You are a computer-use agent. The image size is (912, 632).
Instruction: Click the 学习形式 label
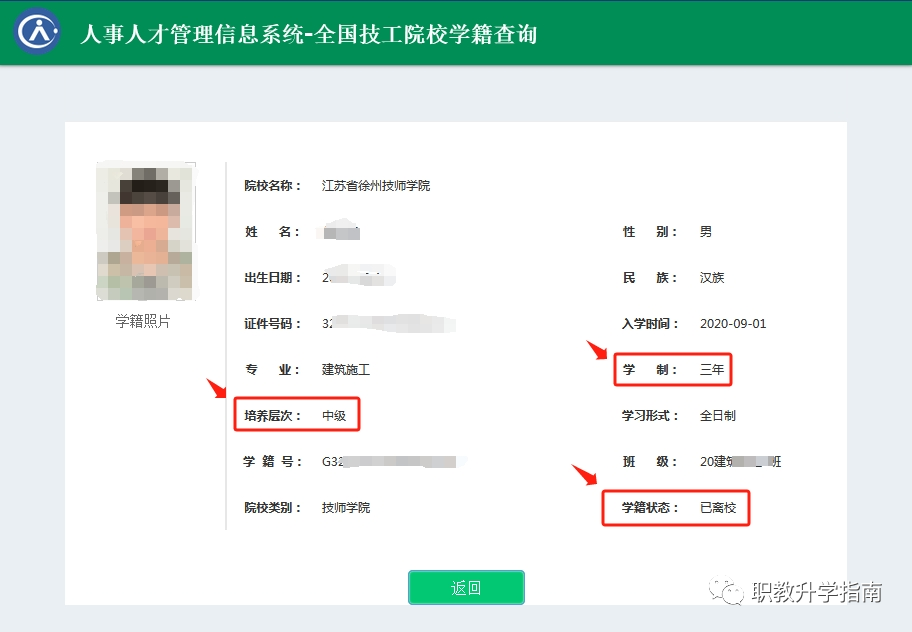[x=650, y=415]
